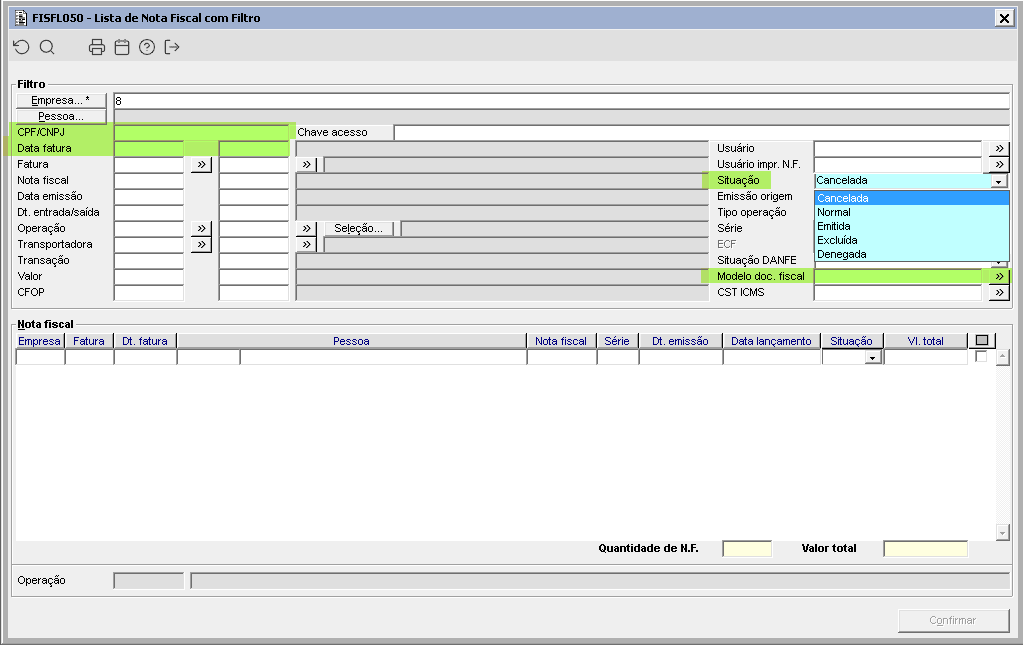
Task: Focus the CST ICMS input field
Action: point(898,293)
